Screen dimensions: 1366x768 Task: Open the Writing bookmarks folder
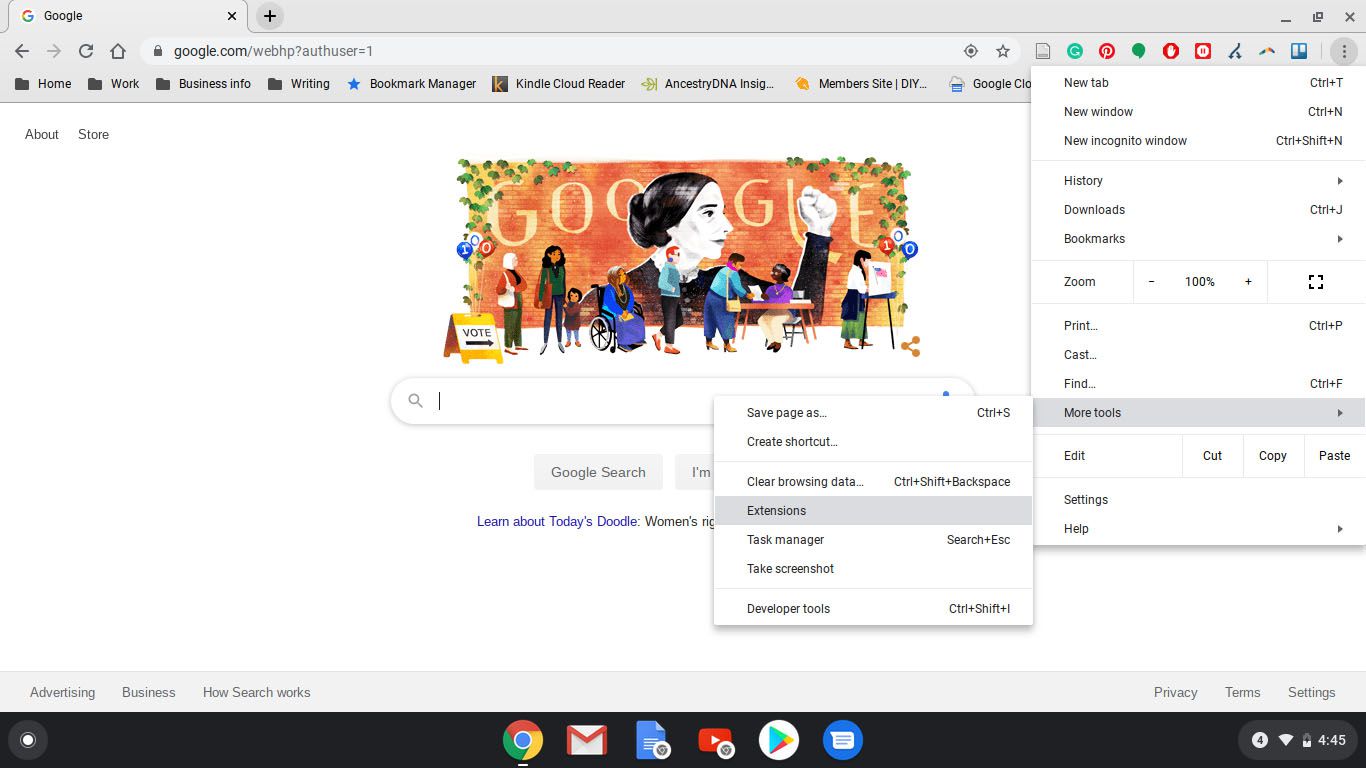(x=298, y=84)
